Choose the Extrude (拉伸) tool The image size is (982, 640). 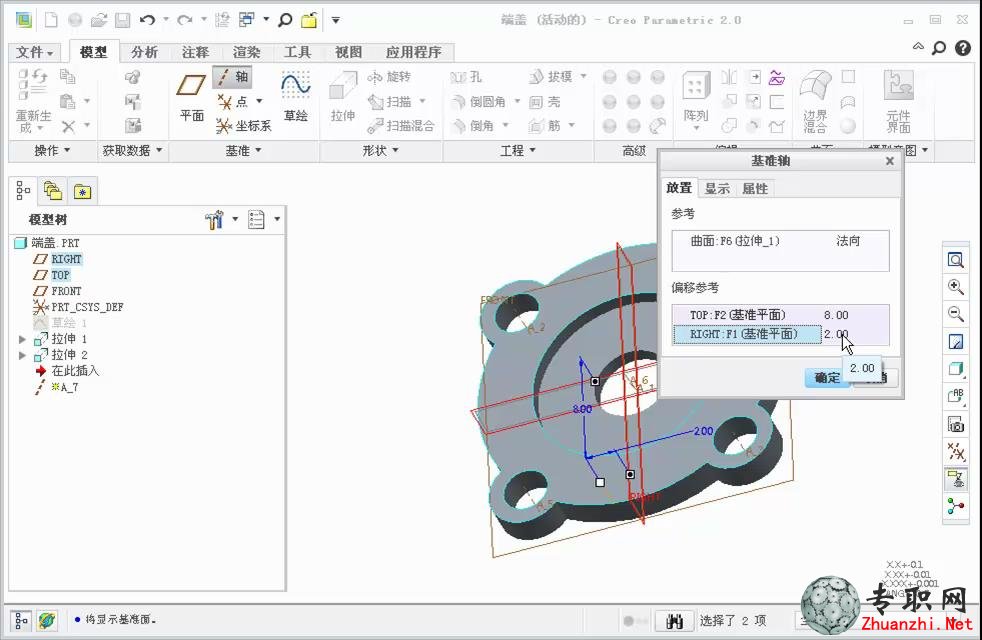click(343, 97)
